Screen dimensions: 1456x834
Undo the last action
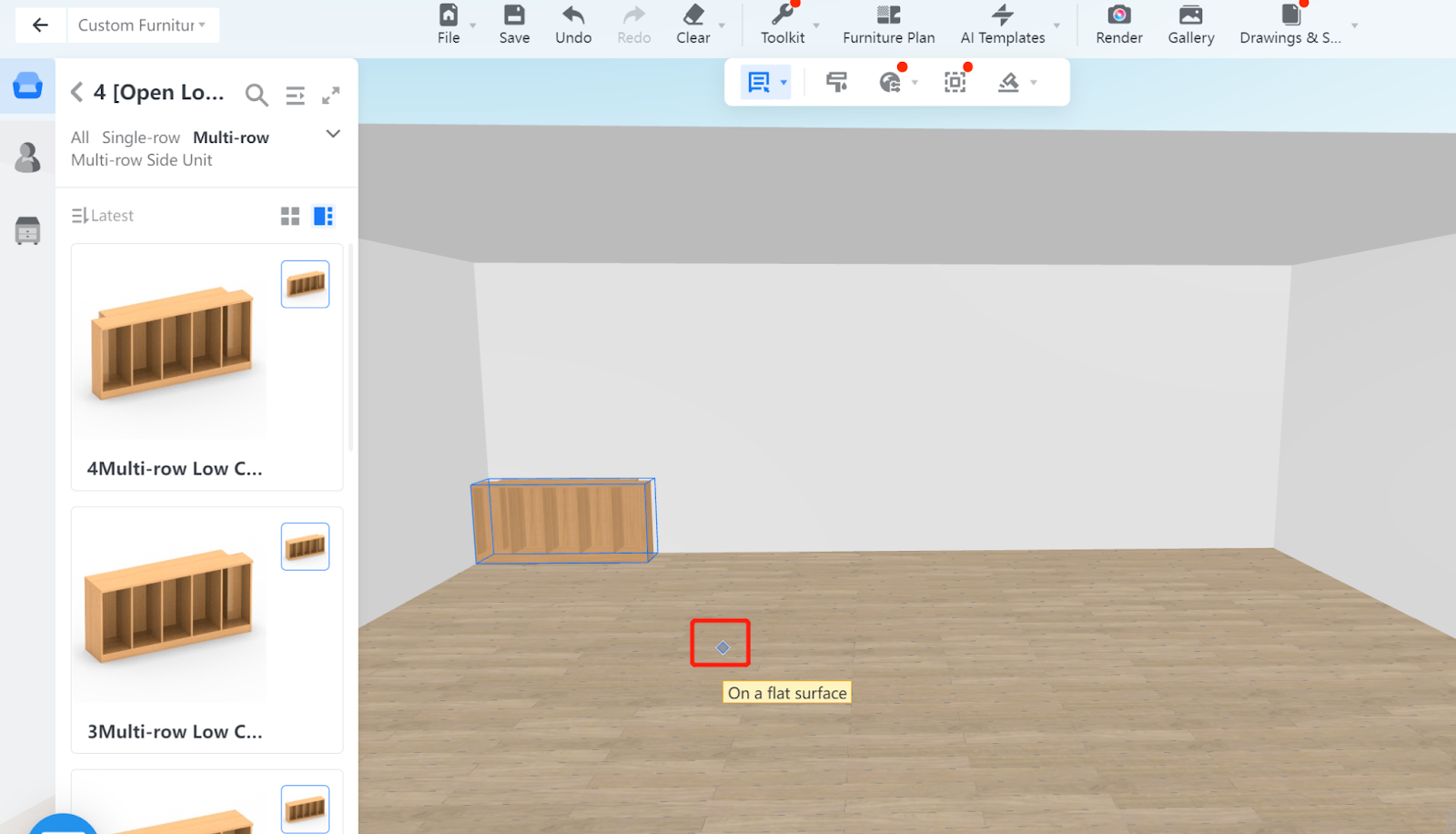point(573,15)
